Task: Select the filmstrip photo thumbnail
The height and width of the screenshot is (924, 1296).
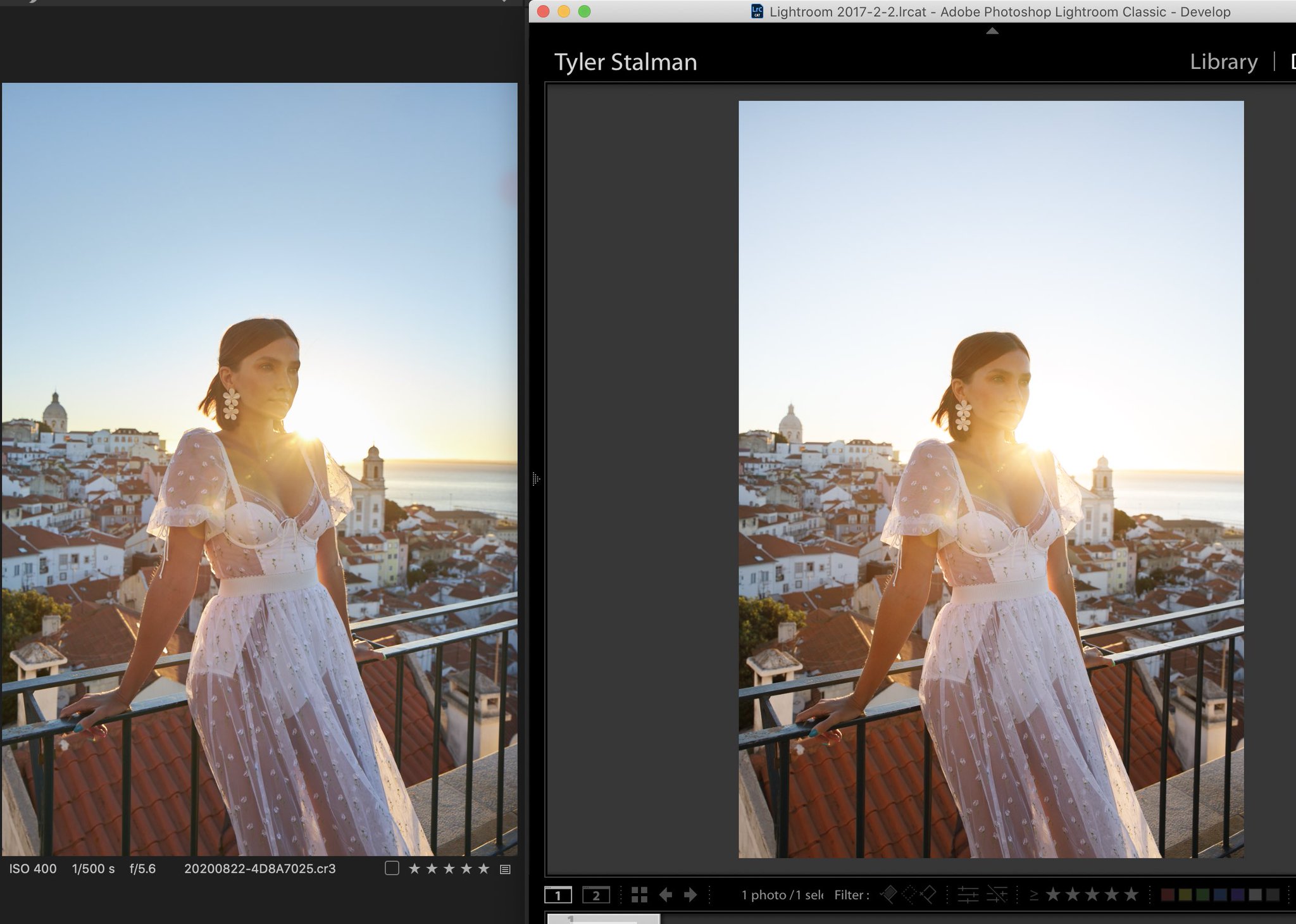Action: (x=603, y=918)
